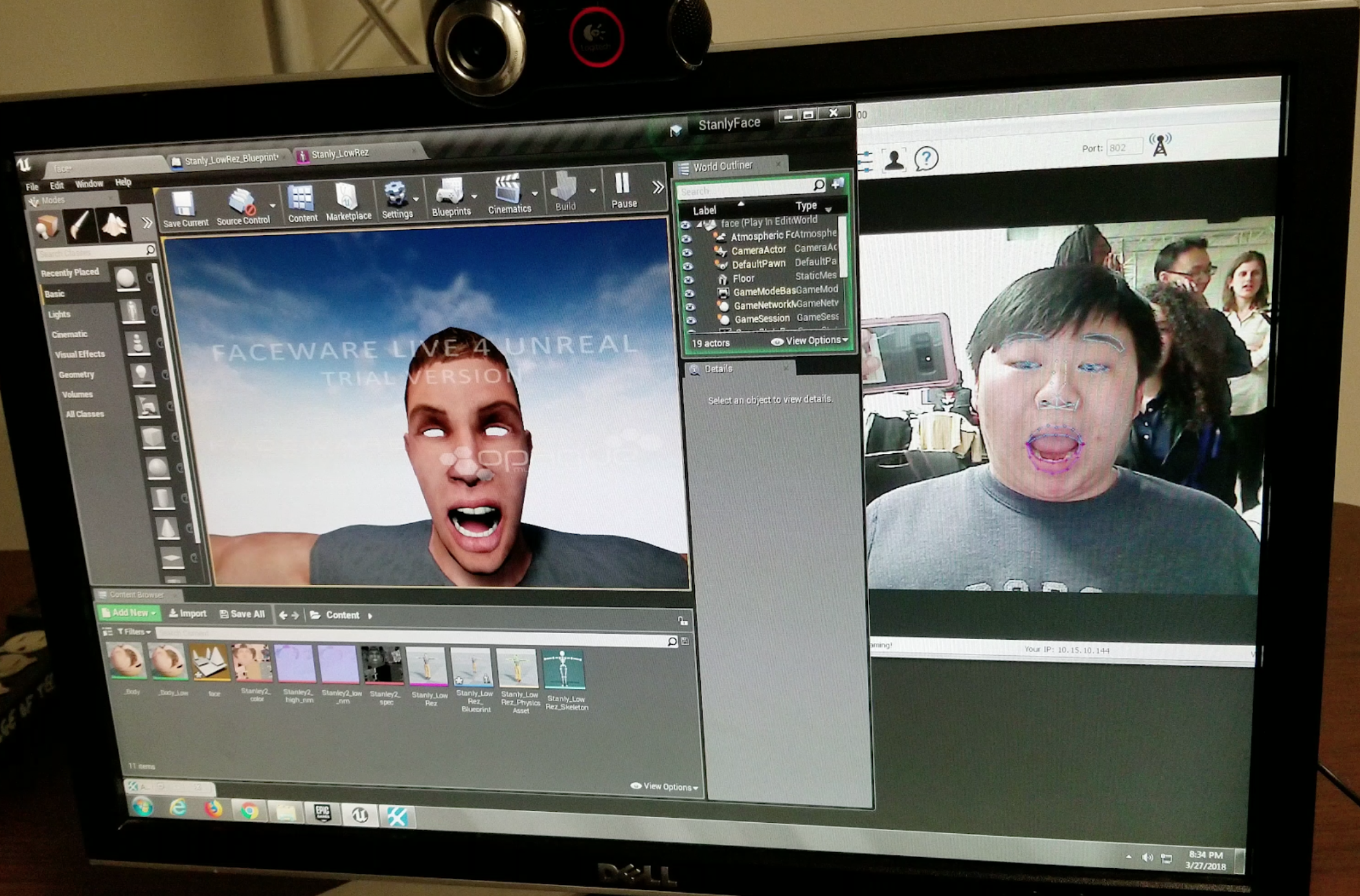Screen dimensions: 1360x896
Task: Toggle visibility of GameModeBase actor
Action: pos(689,294)
